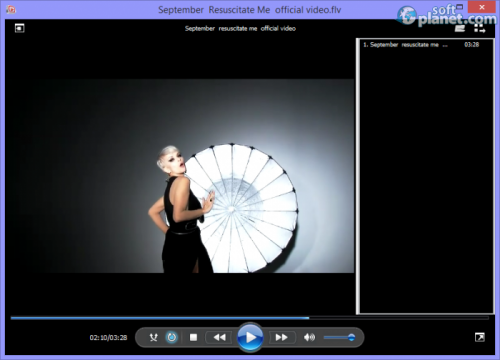Open the compact-view icon at bottom right
This screenshot has height=360, width=500.
pos(480,337)
